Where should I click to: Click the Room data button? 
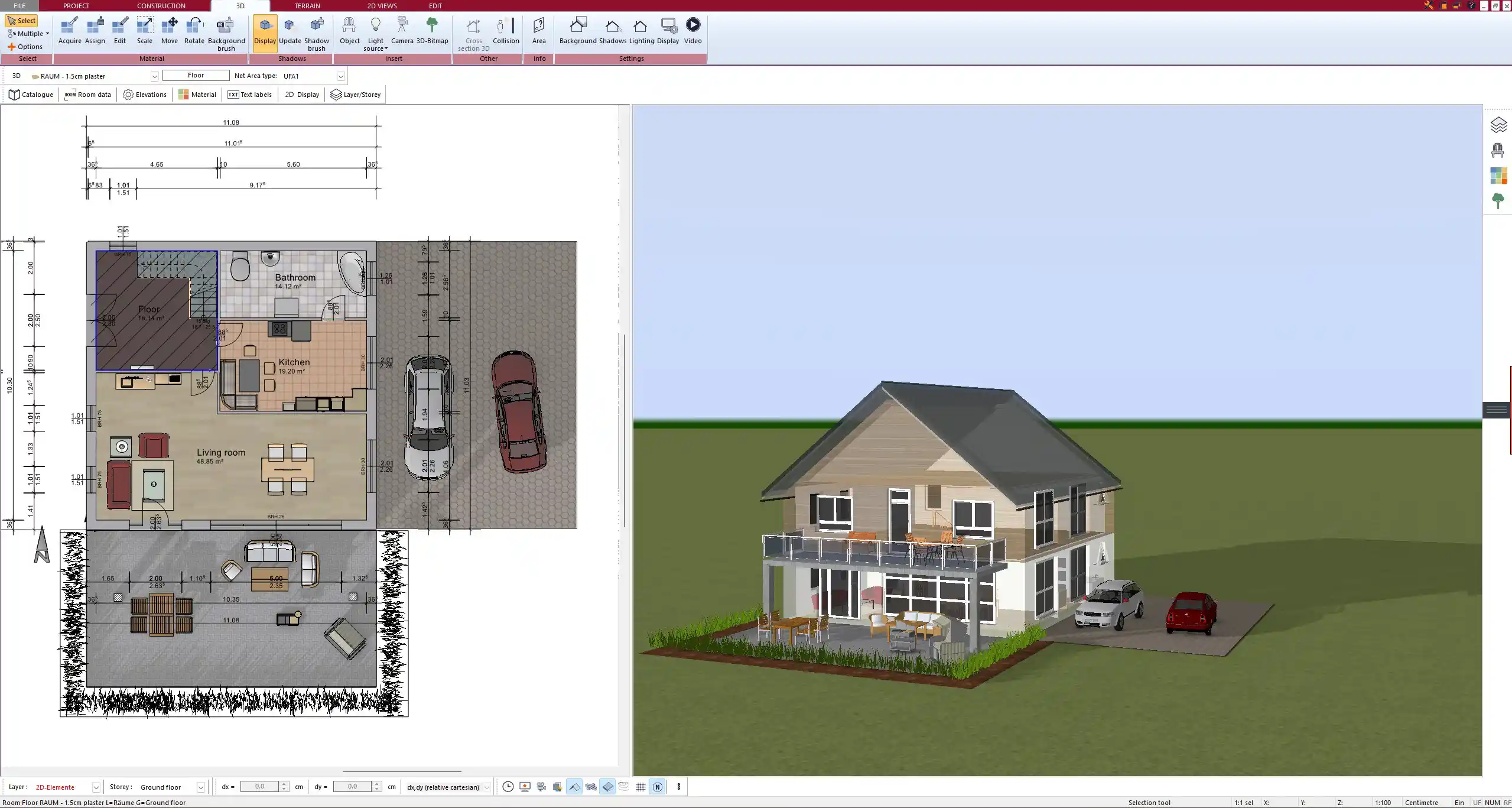[x=87, y=94]
